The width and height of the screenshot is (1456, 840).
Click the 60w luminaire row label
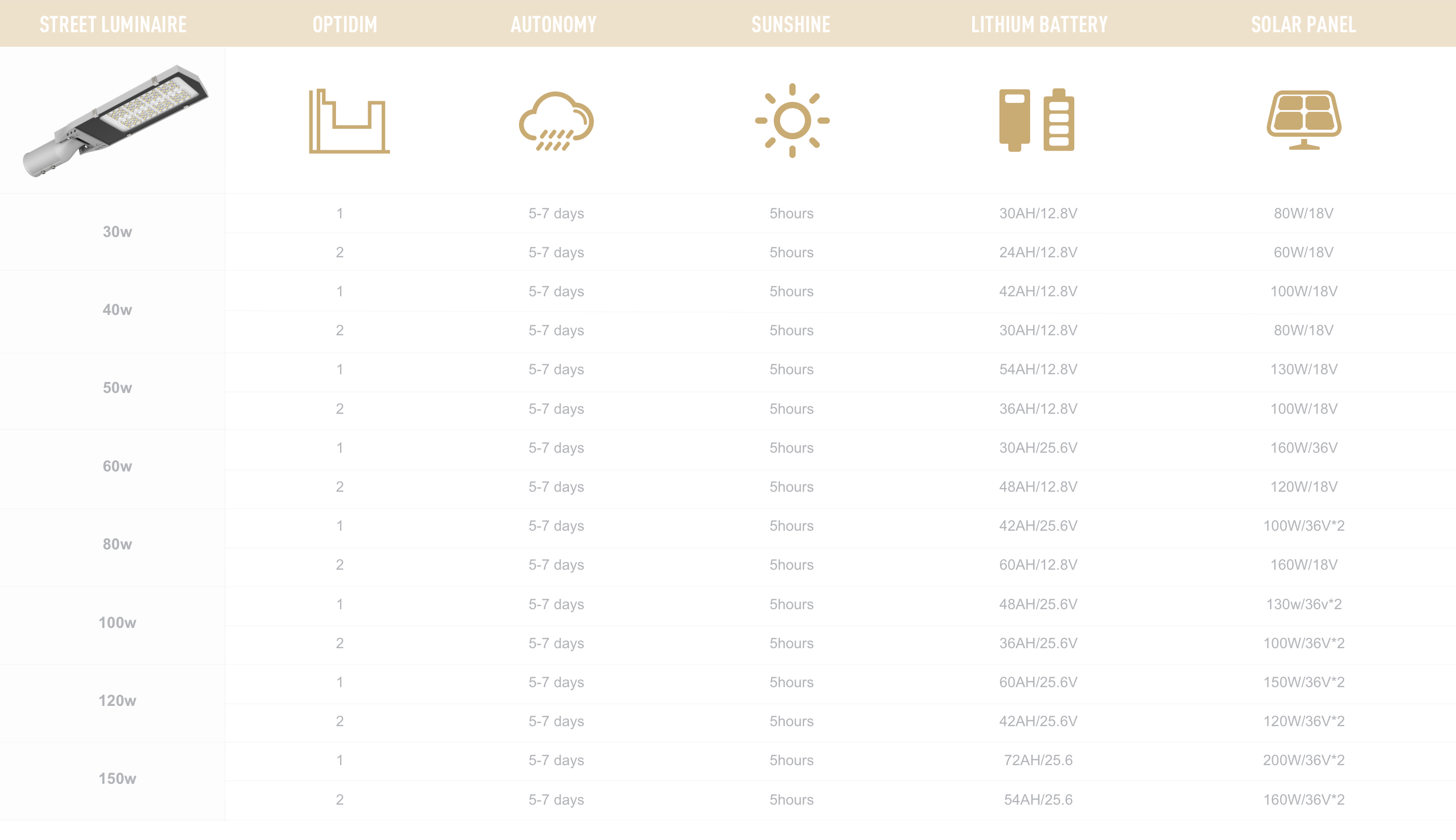117,466
